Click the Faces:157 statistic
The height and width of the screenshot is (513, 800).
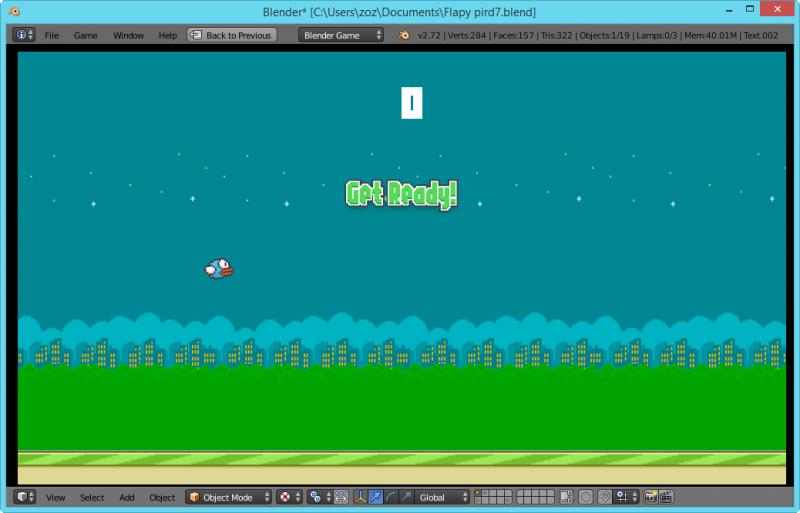tap(513, 35)
